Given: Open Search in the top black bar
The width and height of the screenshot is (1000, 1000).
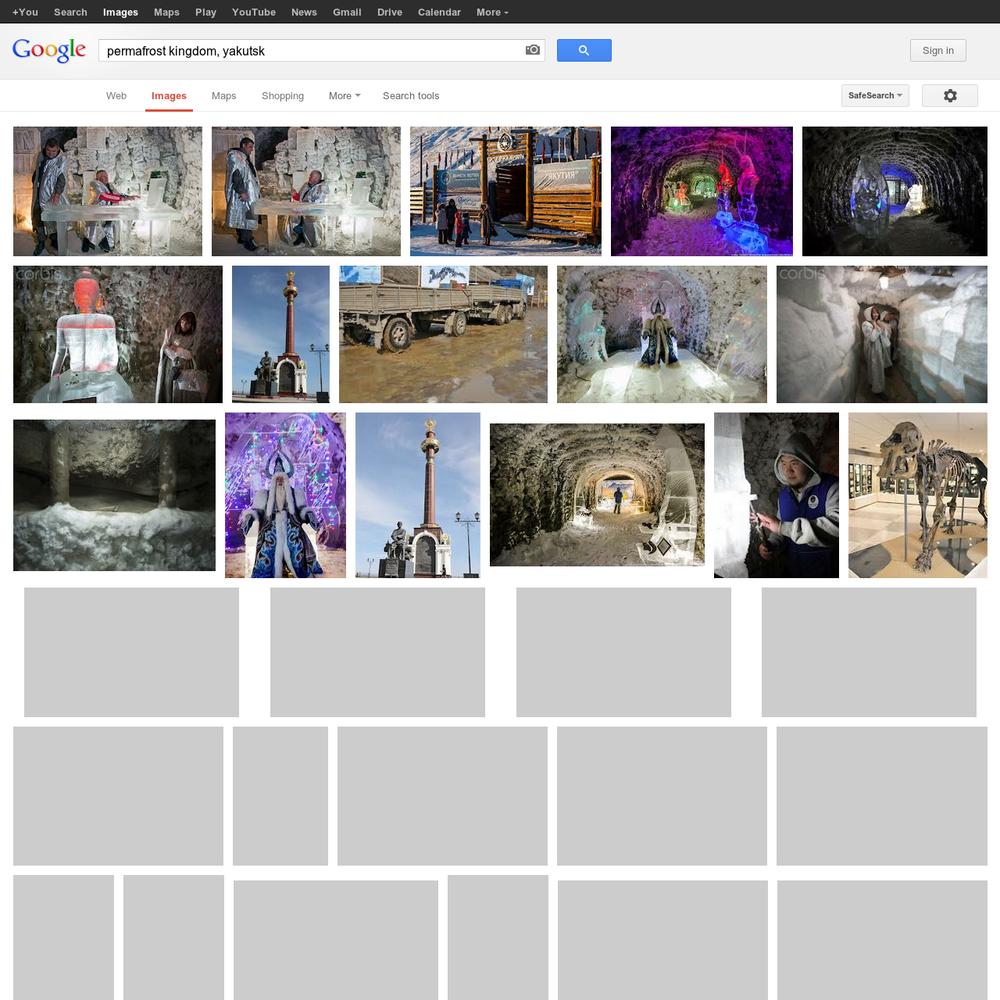Looking at the screenshot, I should (70, 12).
